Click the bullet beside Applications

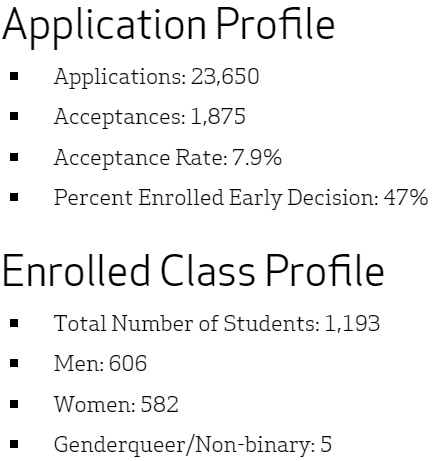[x=14, y=76]
